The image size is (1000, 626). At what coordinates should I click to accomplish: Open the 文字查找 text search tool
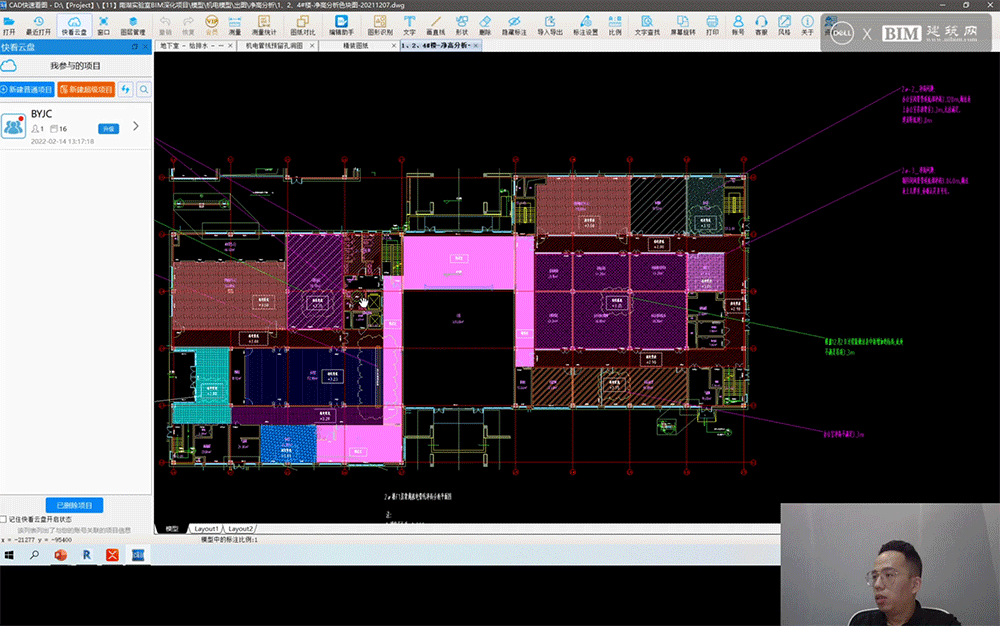pyautogui.click(x=647, y=24)
